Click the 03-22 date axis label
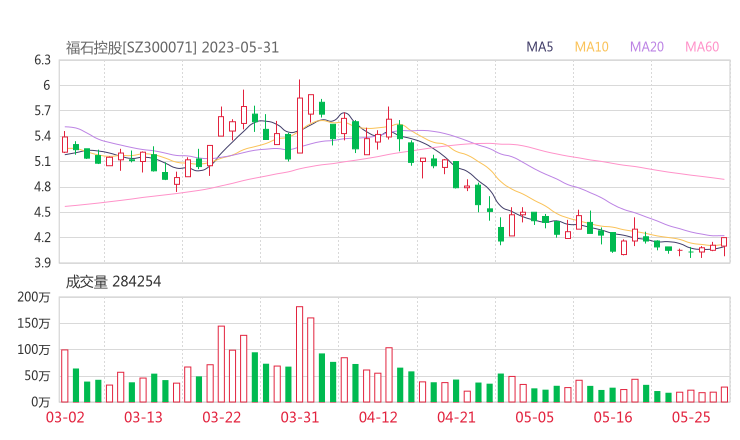740x440 pixels. (x=221, y=417)
